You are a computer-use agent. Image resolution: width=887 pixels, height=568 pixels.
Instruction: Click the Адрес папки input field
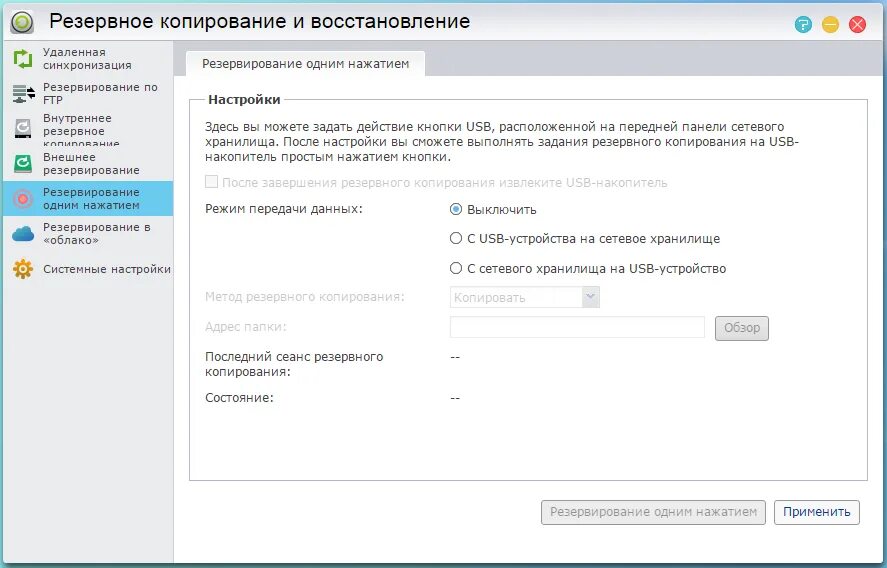tap(577, 327)
